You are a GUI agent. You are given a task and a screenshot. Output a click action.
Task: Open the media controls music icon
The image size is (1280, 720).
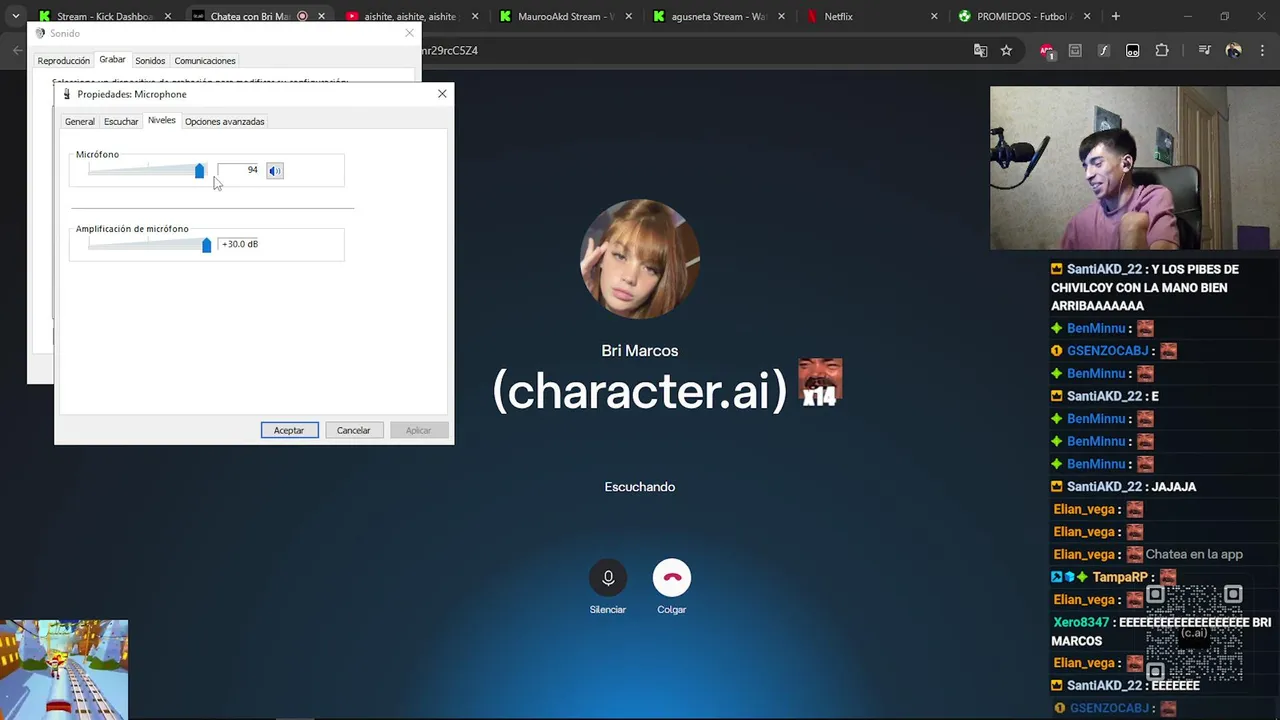tap(1204, 50)
